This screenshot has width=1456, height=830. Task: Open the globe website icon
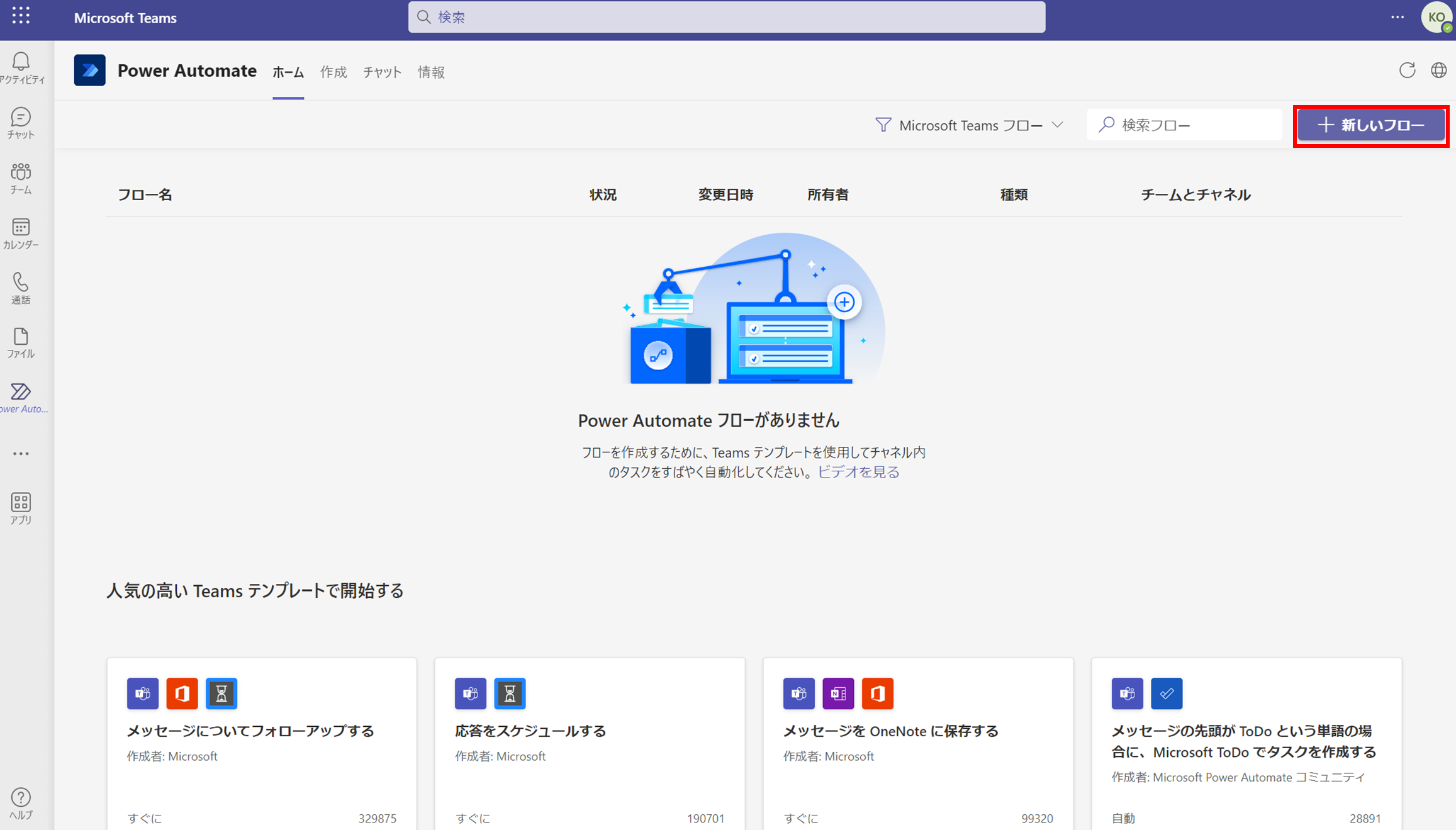pos(1438,70)
